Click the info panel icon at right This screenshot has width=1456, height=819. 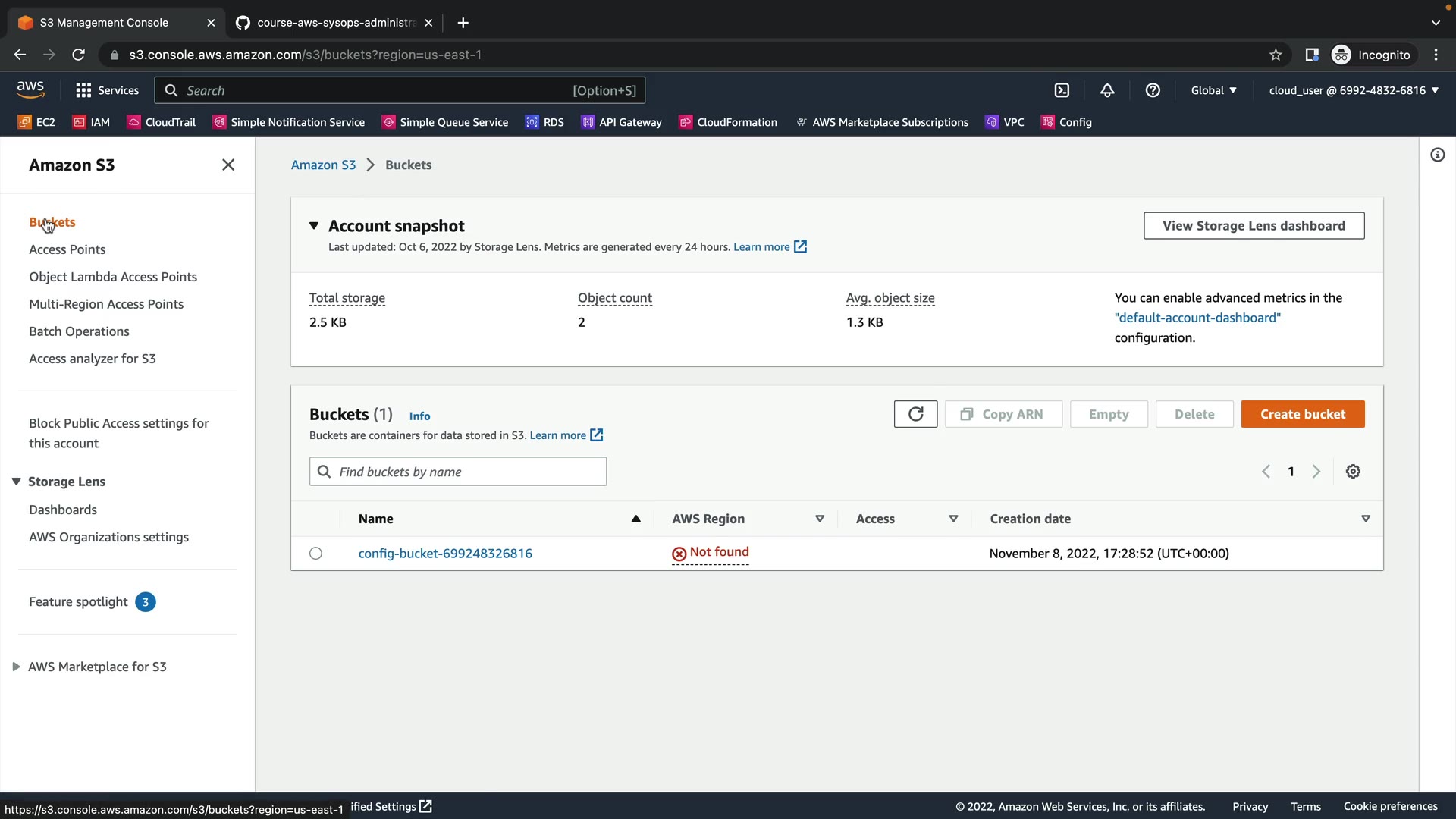tap(1437, 155)
